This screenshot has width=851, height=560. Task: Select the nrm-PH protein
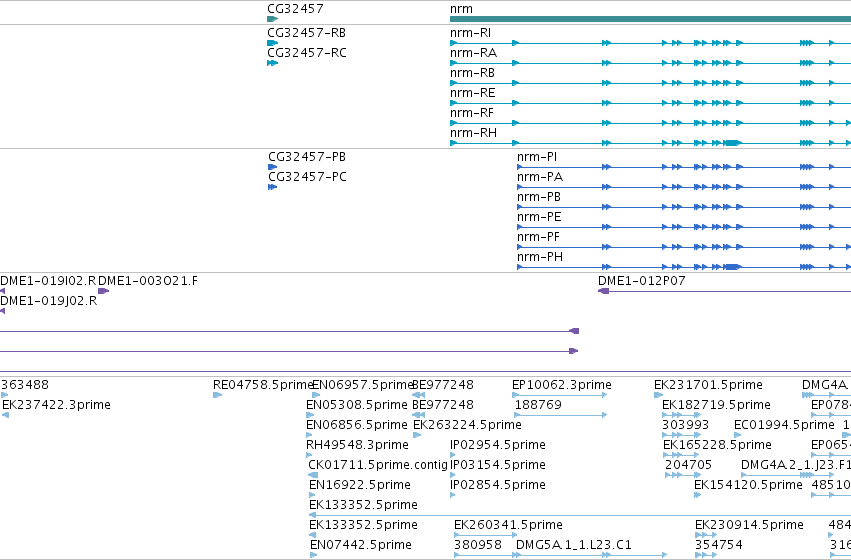coord(539,257)
